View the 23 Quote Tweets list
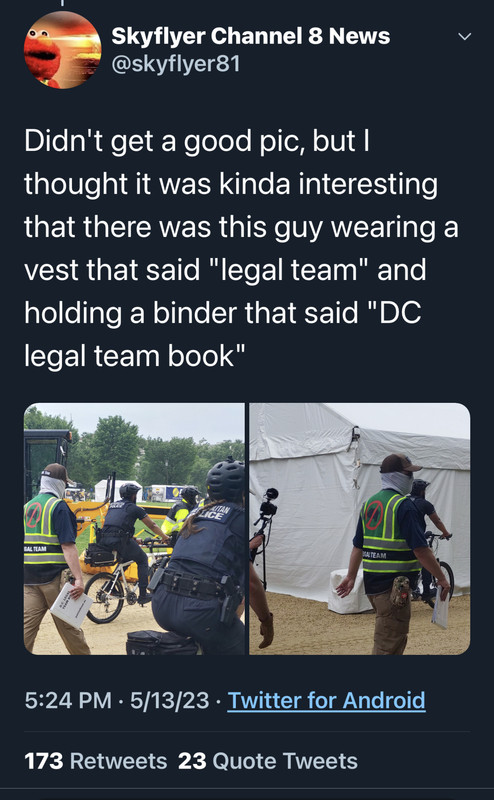The width and height of the screenshot is (494, 800). [268, 761]
